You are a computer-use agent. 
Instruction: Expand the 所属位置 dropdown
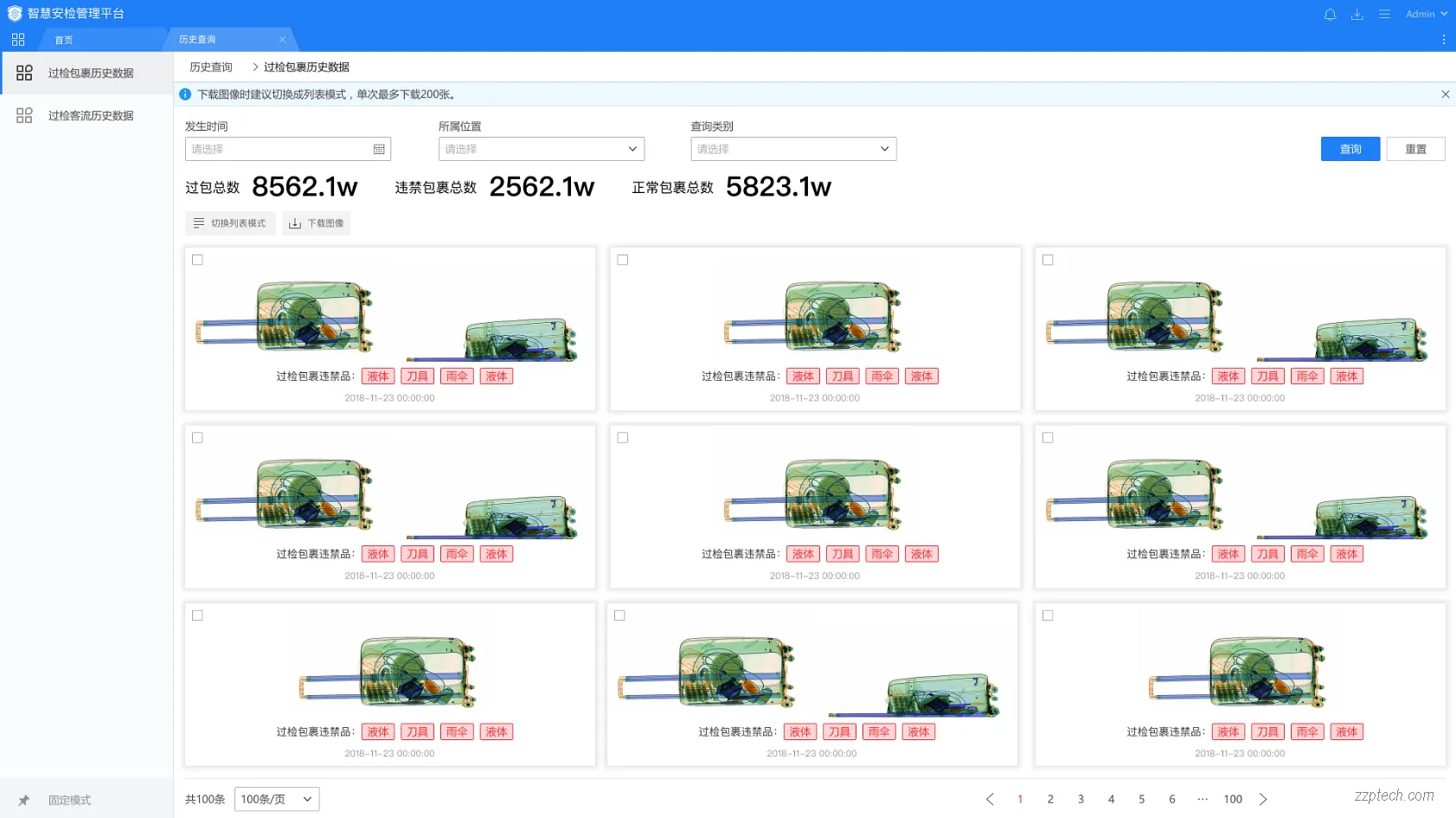541,149
